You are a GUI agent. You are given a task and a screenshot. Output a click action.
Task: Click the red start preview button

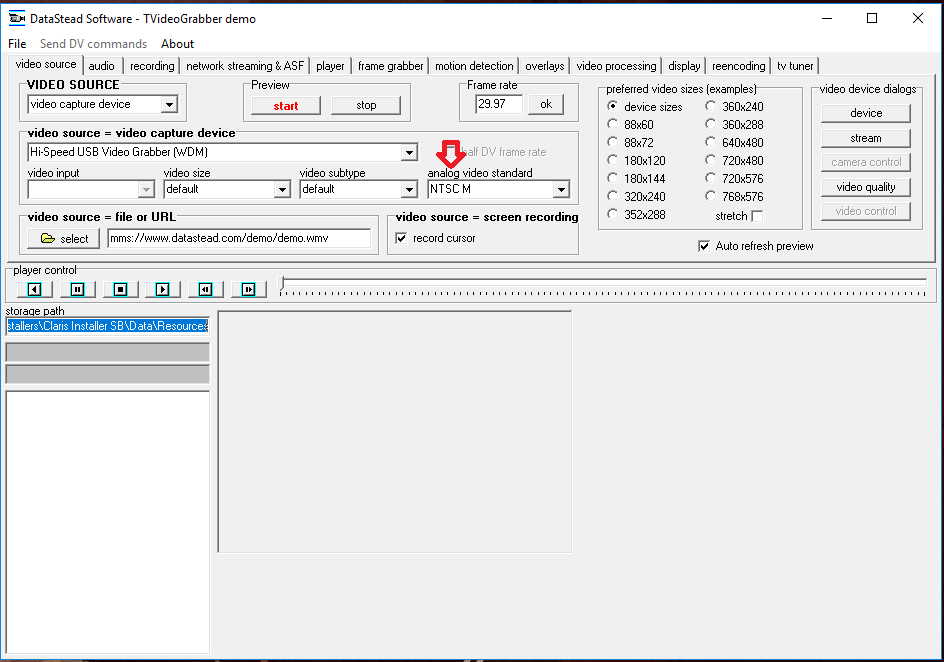[x=286, y=105]
